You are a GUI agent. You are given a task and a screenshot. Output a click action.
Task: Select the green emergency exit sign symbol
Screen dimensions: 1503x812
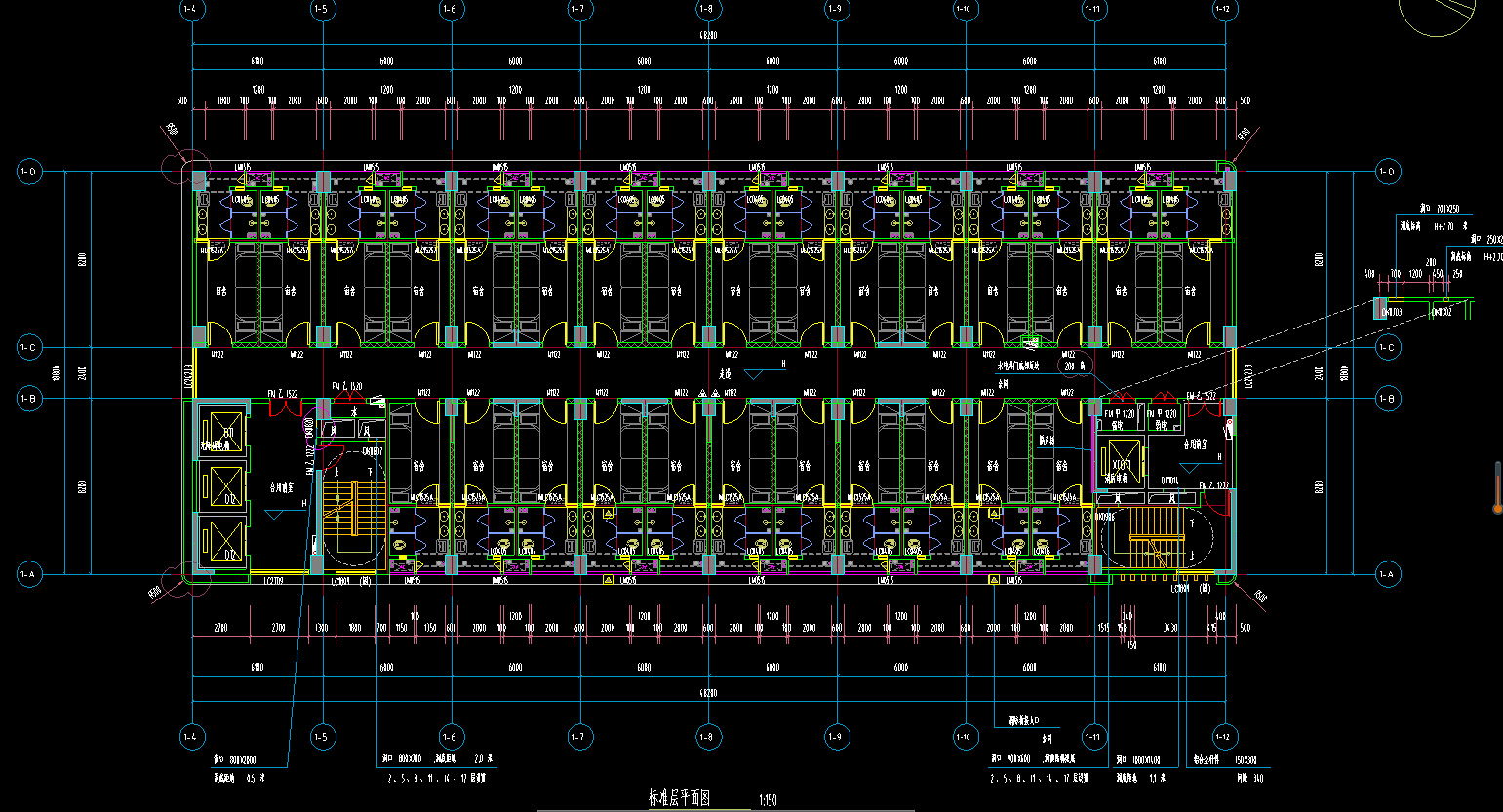1030,342
